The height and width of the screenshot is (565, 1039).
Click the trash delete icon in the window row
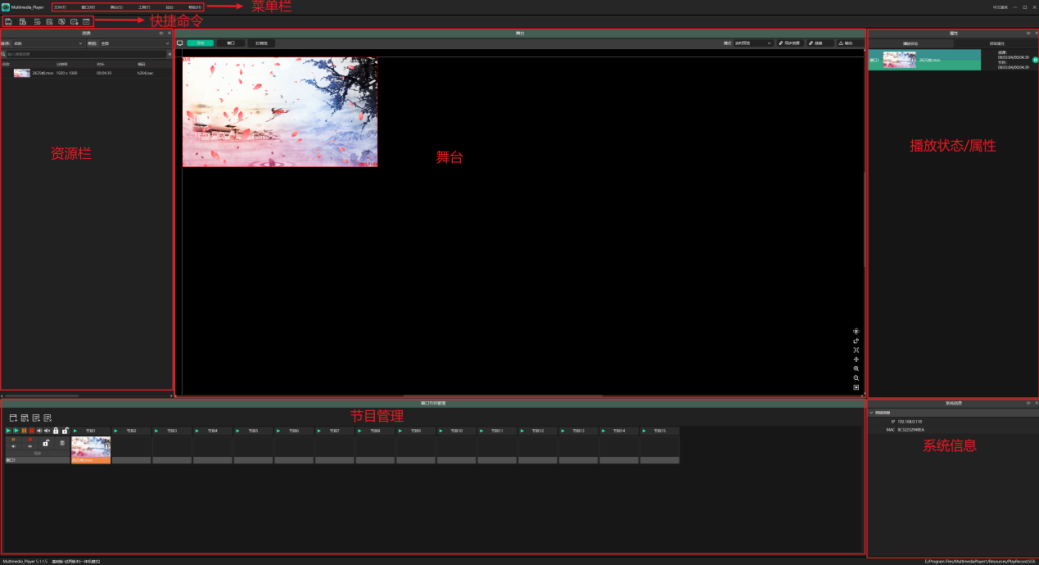tap(62, 443)
